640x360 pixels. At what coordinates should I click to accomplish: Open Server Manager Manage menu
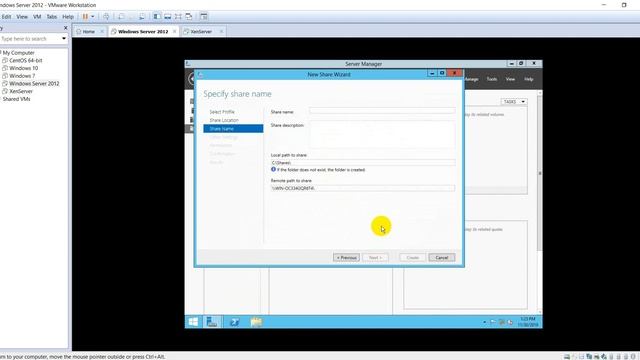(x=471, y=79)
